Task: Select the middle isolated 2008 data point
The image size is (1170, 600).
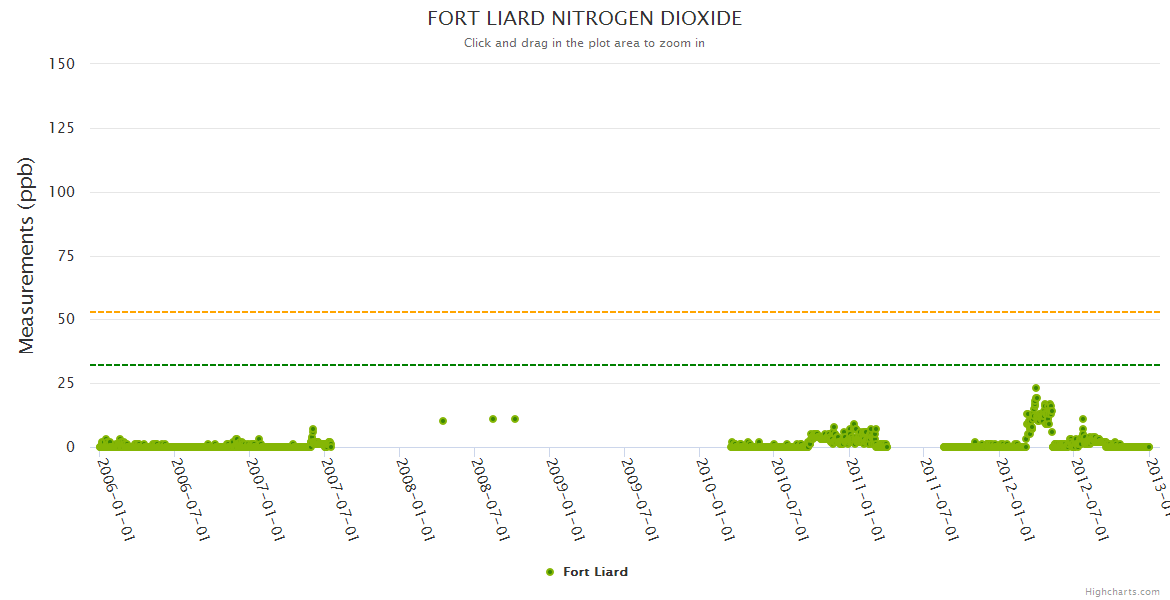Action: [493, 419]
